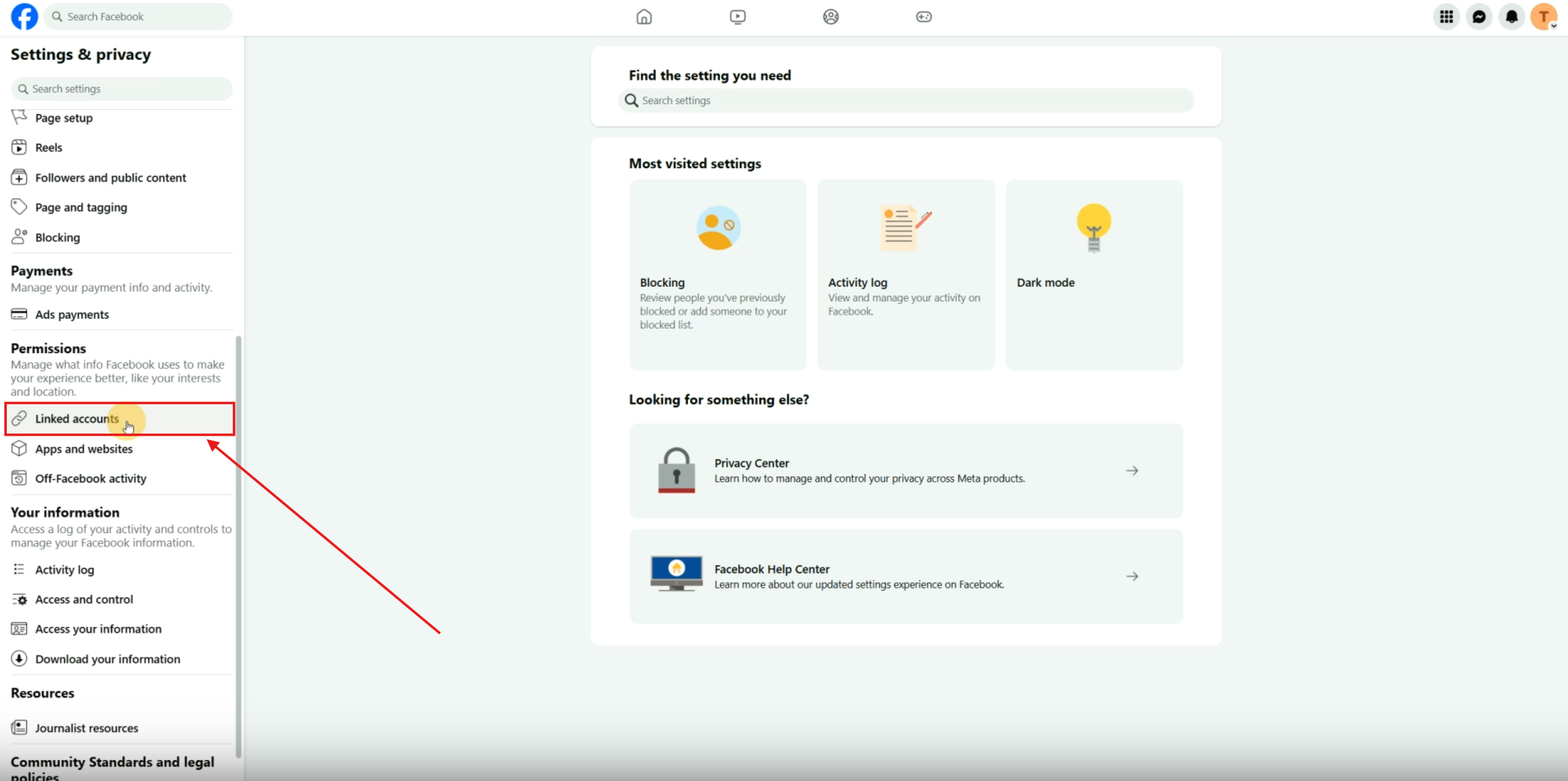1568x781 pixels.
Task: Click the Off-Facebook activity icon
Action: 19,478
